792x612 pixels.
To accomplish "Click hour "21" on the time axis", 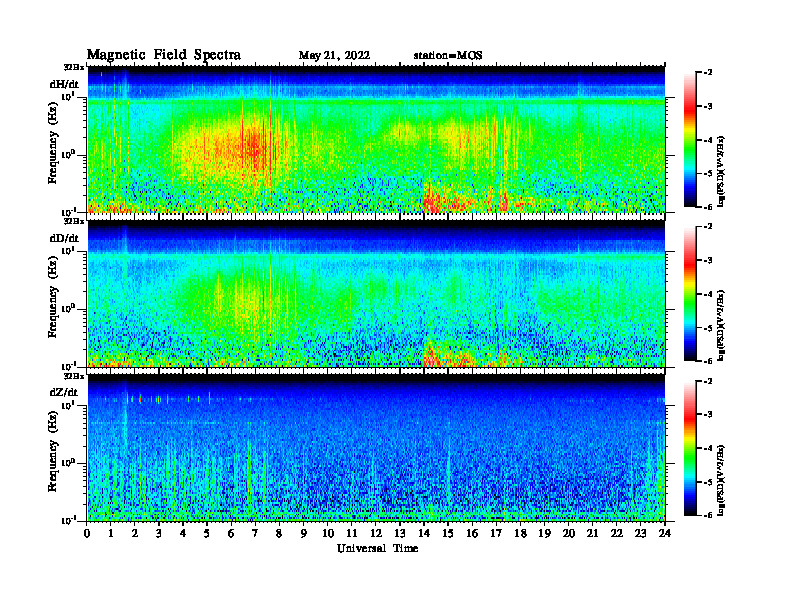I will click(592, 534).
